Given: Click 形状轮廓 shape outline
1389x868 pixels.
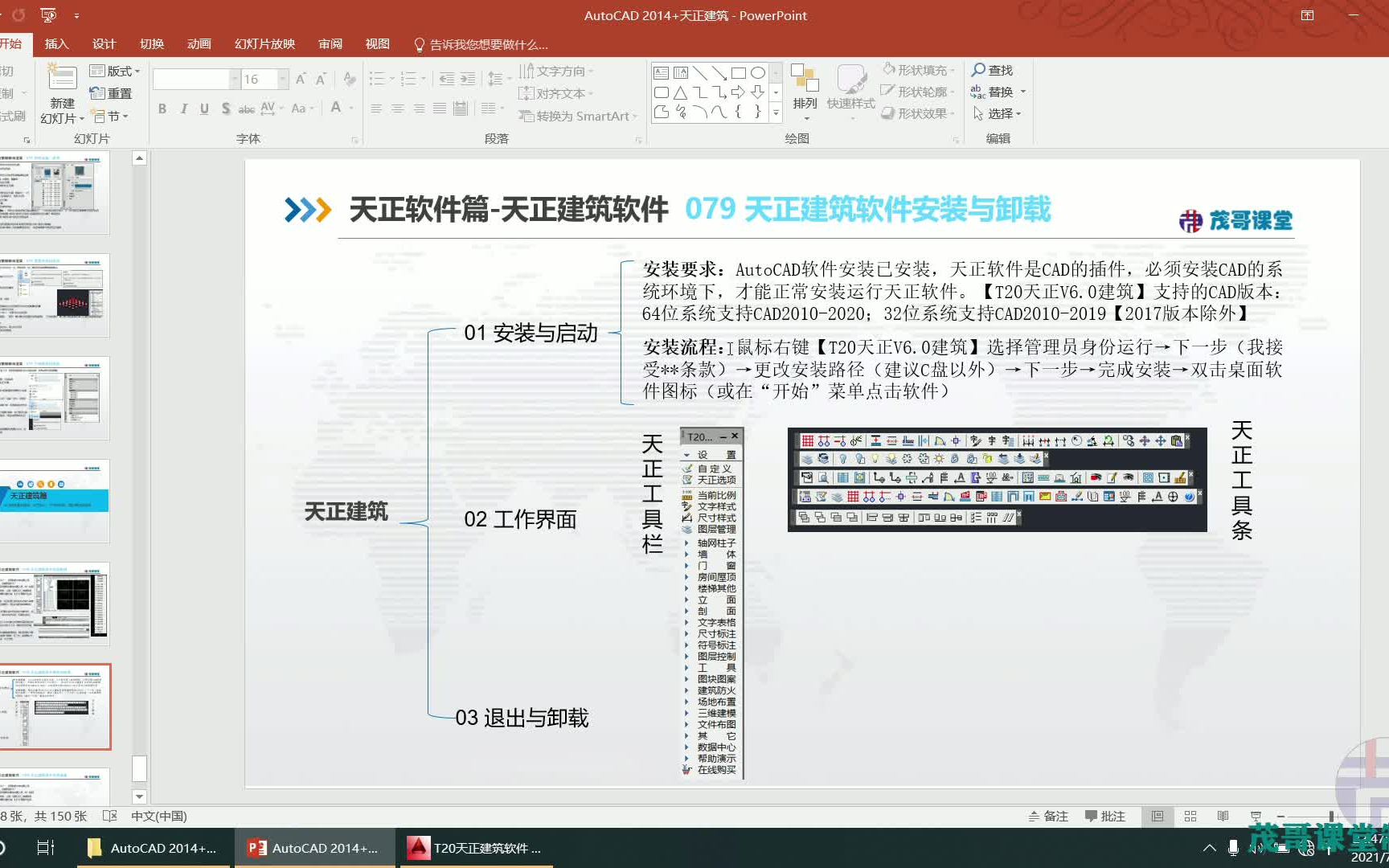Looking at the screenshot, I should point(917,92).
